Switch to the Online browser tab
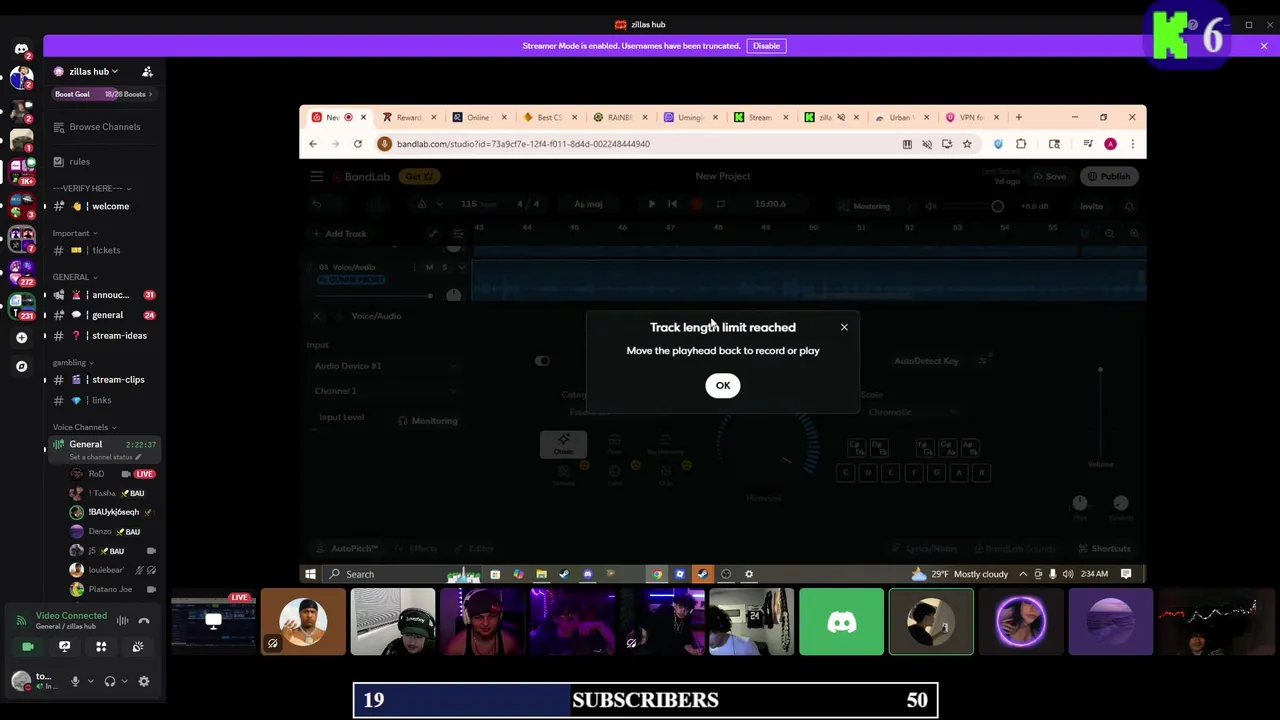This screenshot has width=1280, height=720. (478, 117)
